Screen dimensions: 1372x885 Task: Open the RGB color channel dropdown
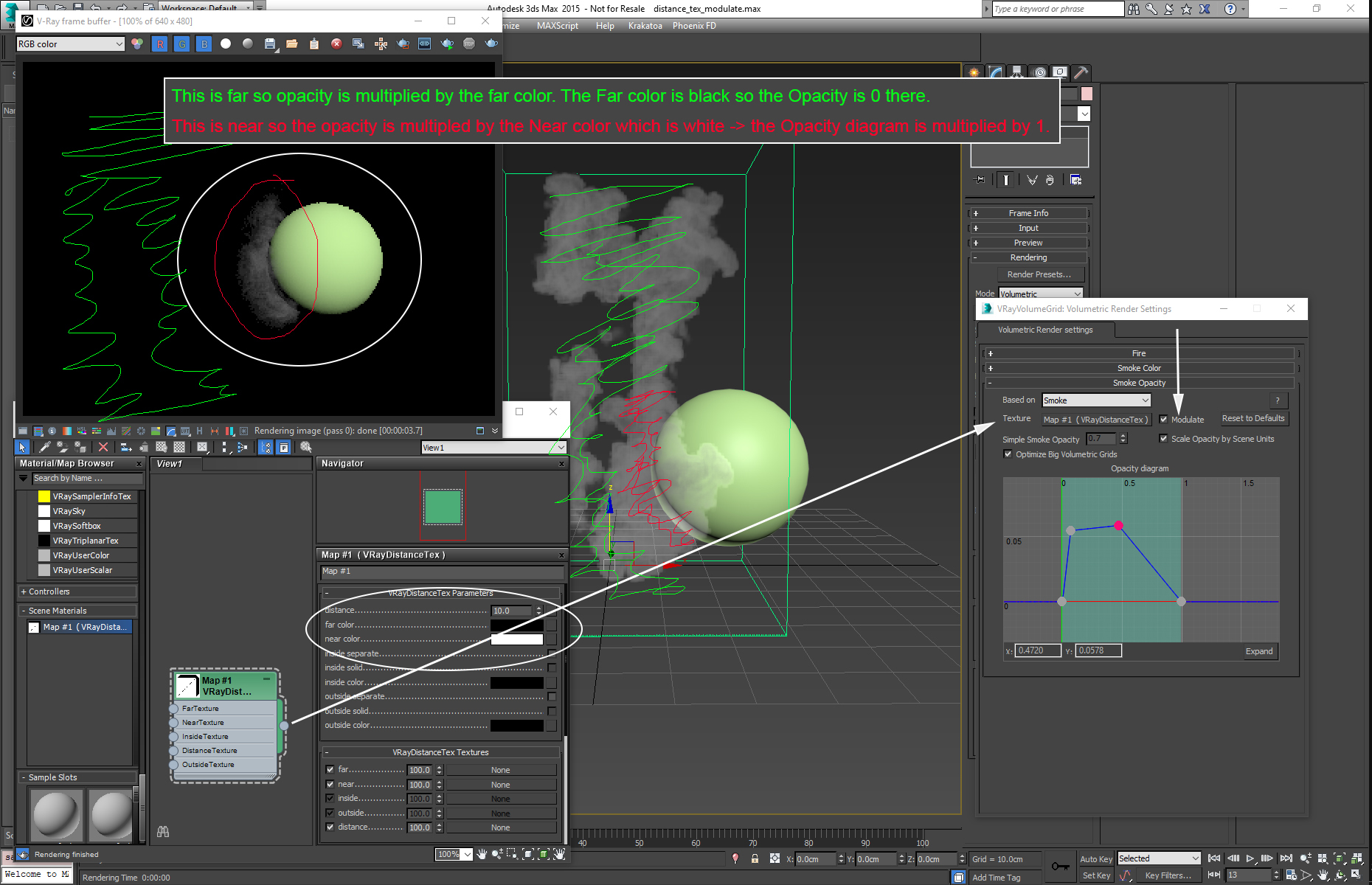click(71, 44)
